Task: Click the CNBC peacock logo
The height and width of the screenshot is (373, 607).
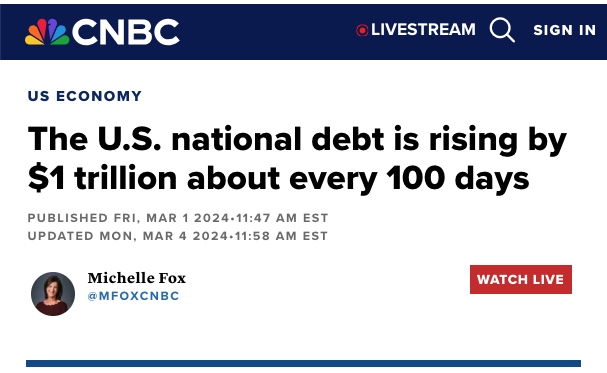Action: tap(47, 32)
